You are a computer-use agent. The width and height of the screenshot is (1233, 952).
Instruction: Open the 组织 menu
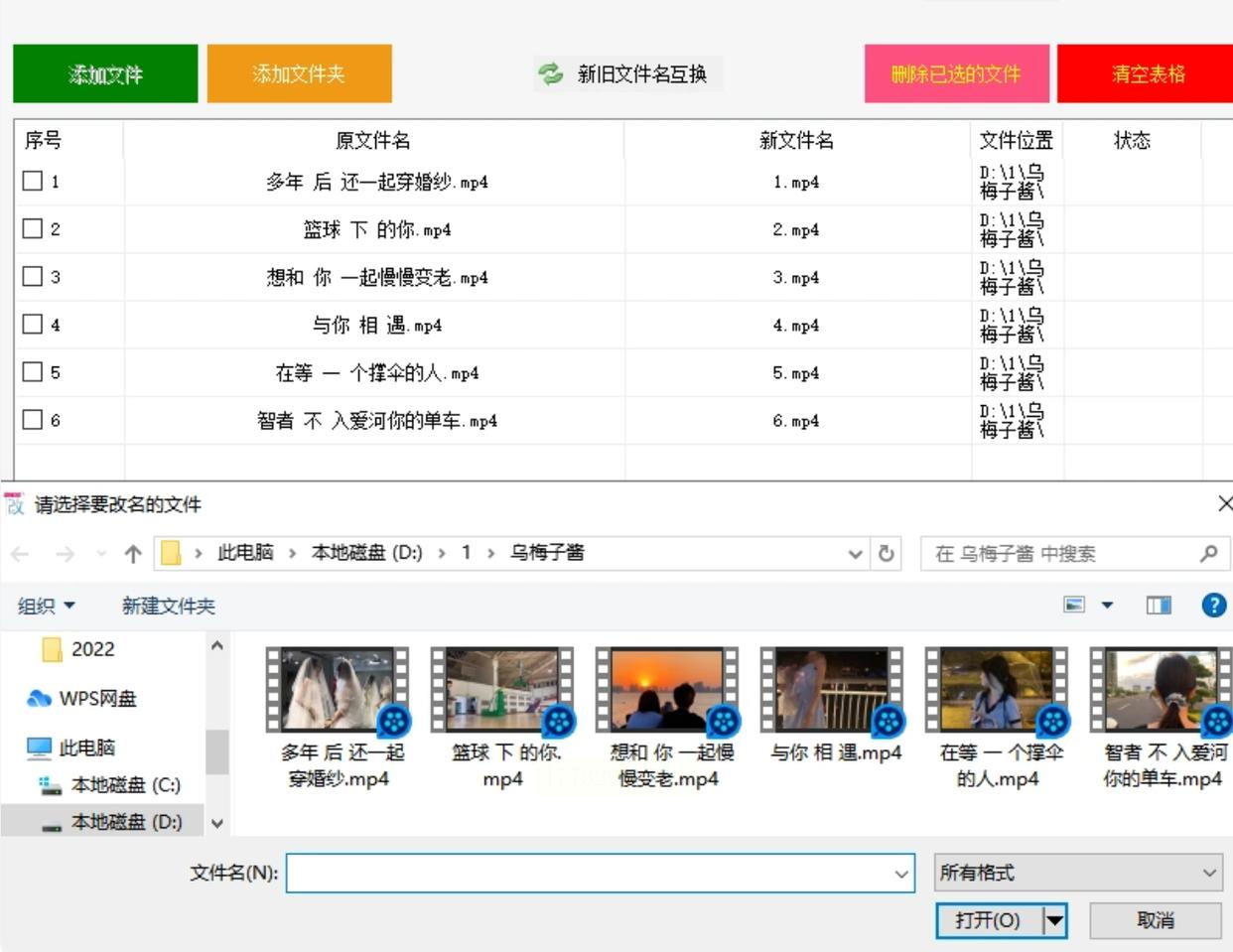tap(46, 606)
